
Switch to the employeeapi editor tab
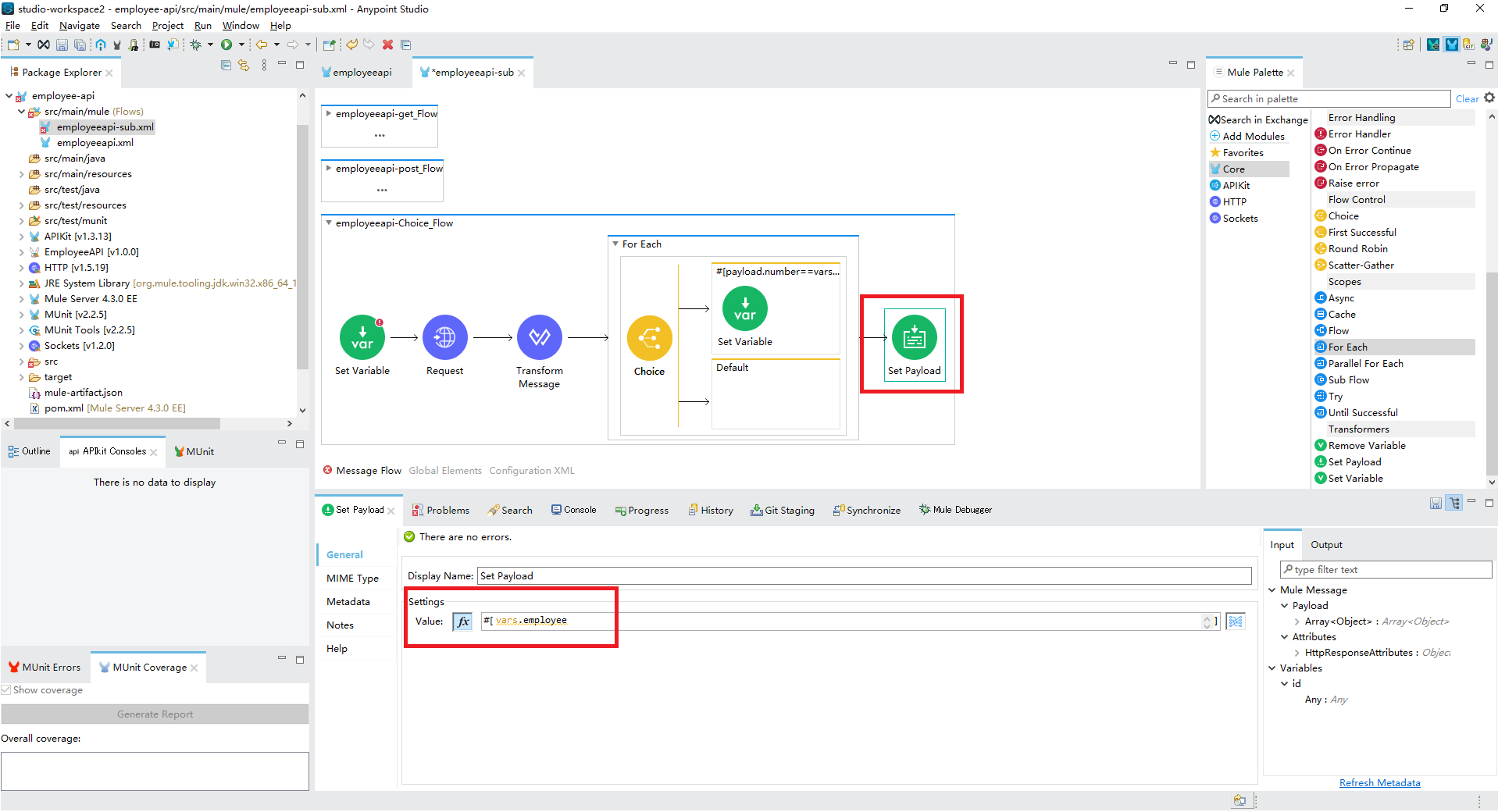357,73
